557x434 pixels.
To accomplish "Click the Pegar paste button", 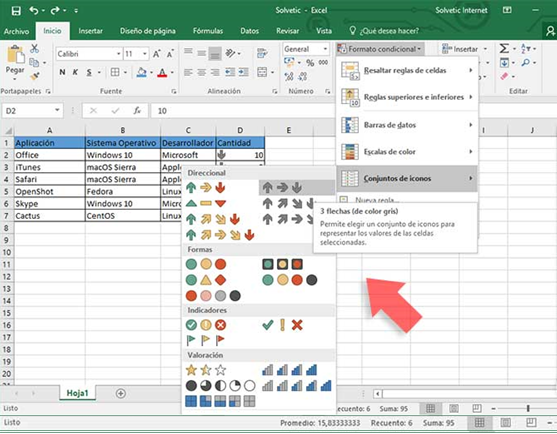I will (15, 62).
